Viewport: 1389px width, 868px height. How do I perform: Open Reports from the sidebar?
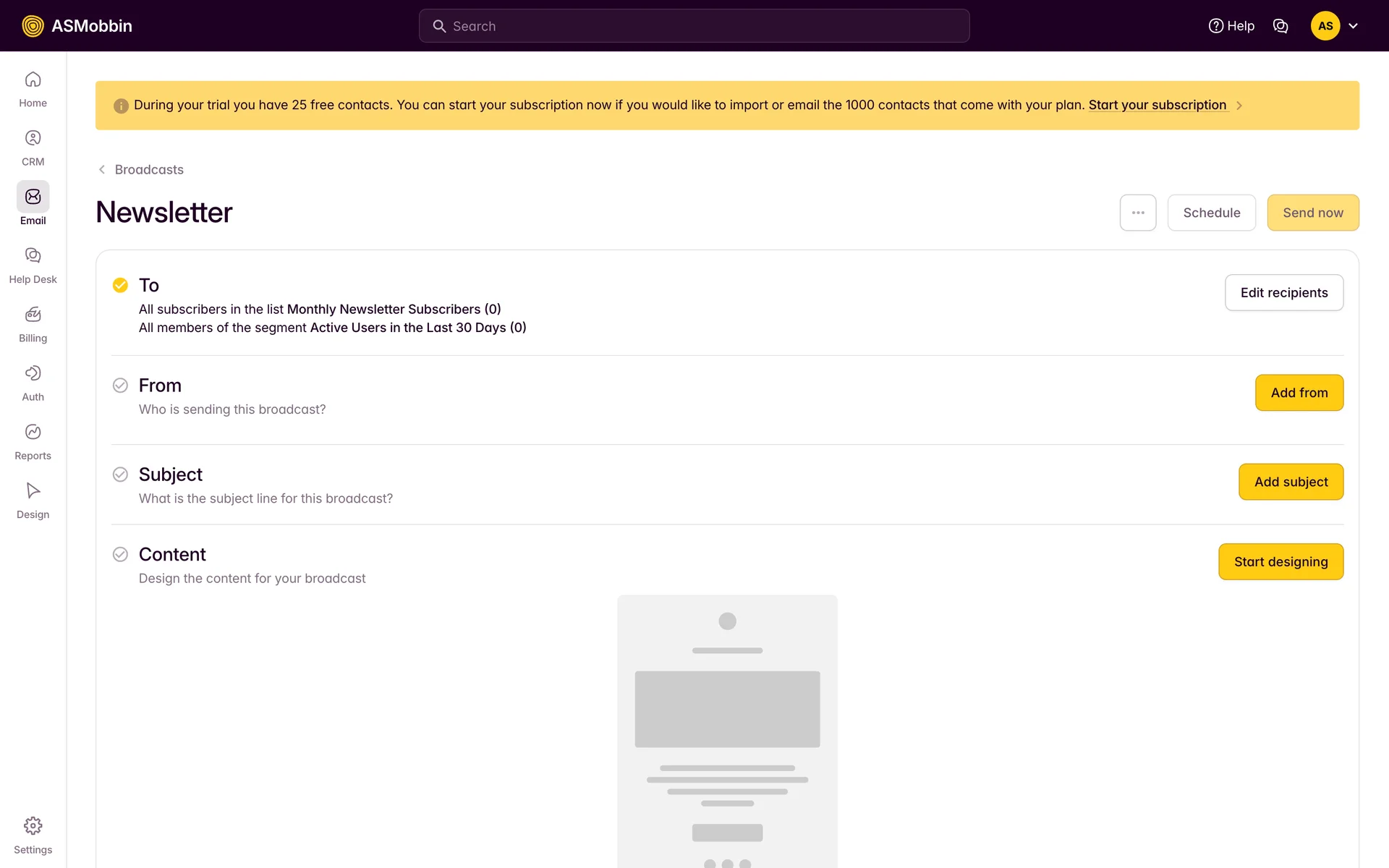coord(33,432)
